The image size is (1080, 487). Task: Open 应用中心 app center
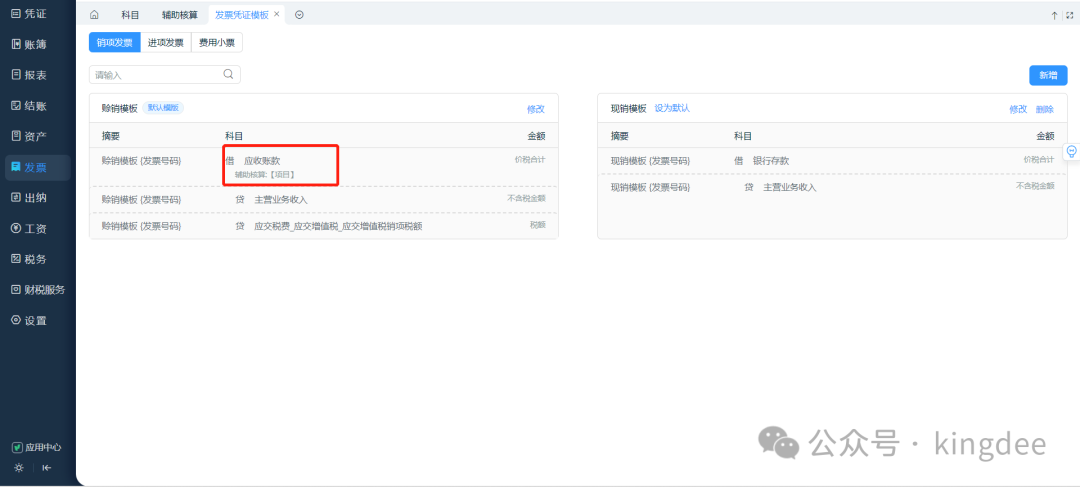36,447
